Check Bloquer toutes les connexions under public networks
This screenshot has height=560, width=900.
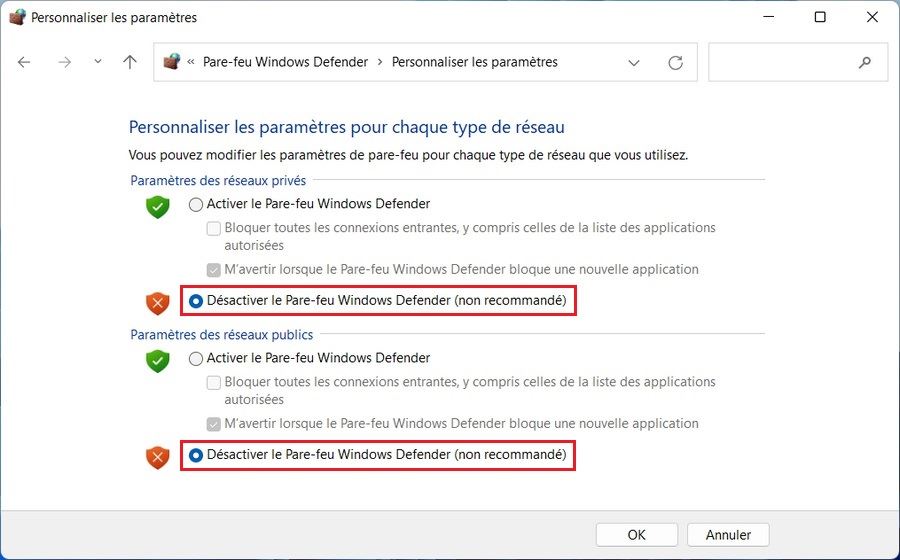click(214, 383)
